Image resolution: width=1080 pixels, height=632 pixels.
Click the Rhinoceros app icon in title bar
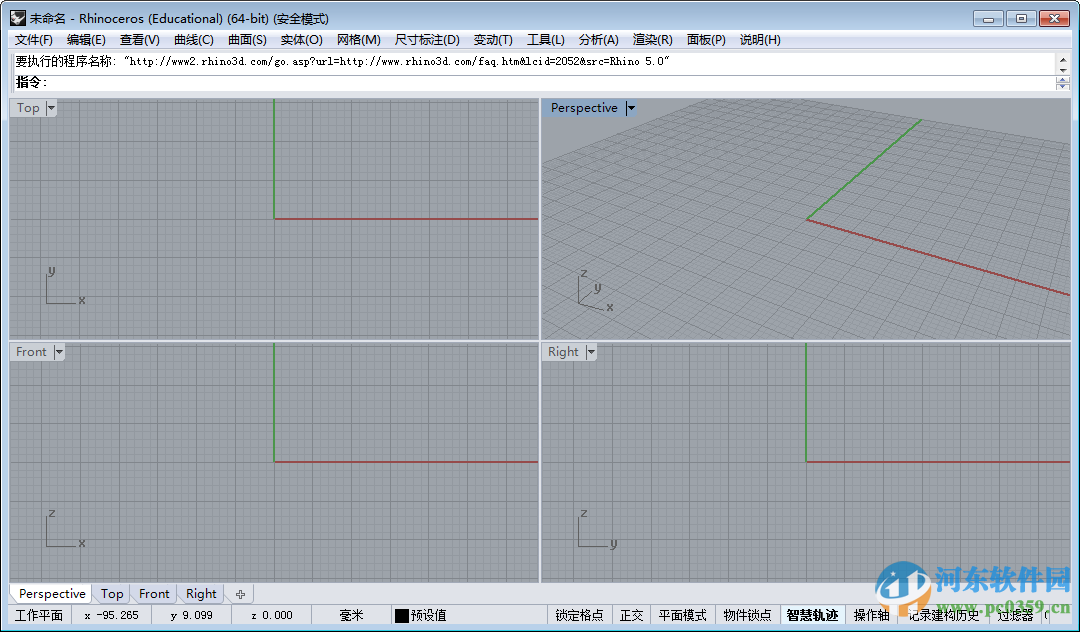[x=18, y=19]
